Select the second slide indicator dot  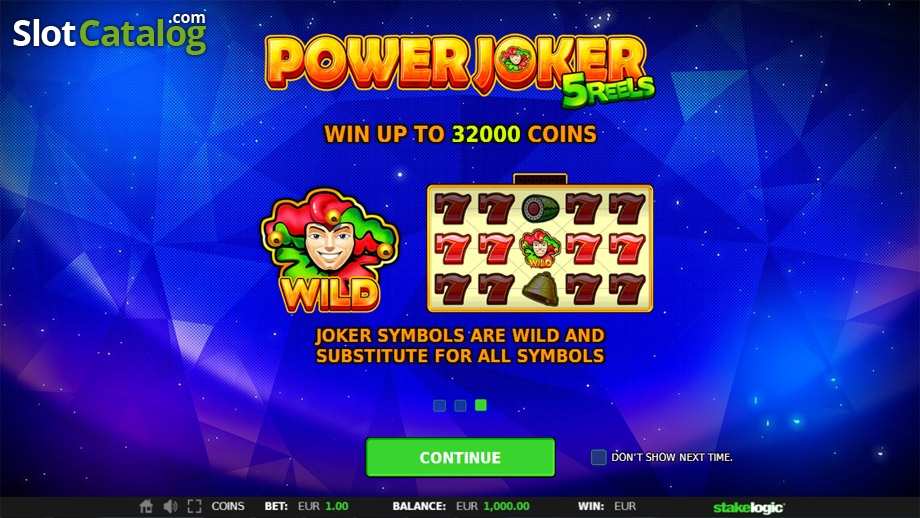click(461, 405)
